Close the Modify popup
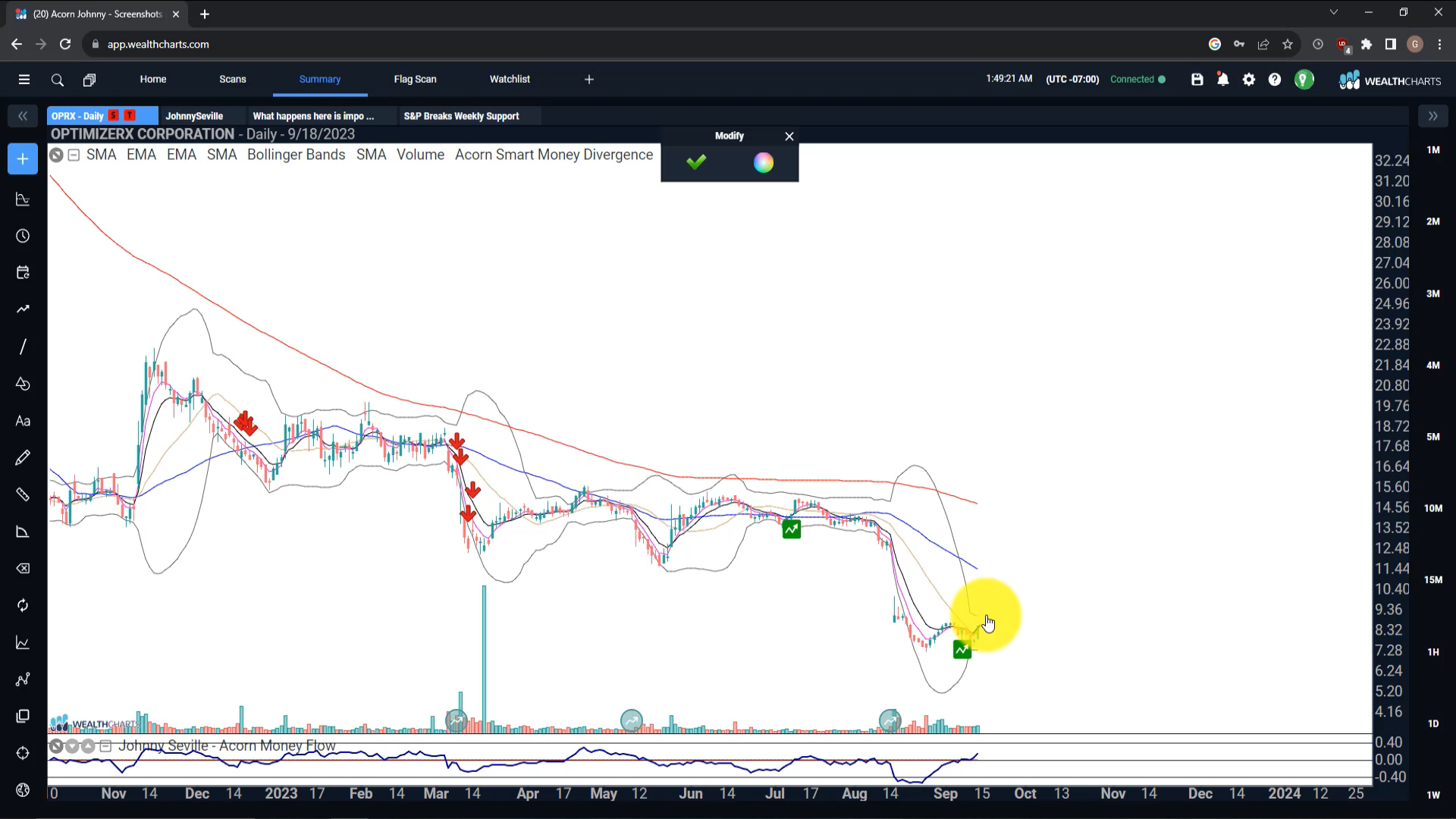Image resolution: width=1456 pixels, height=819 pixels. click(x=789, y=136)
